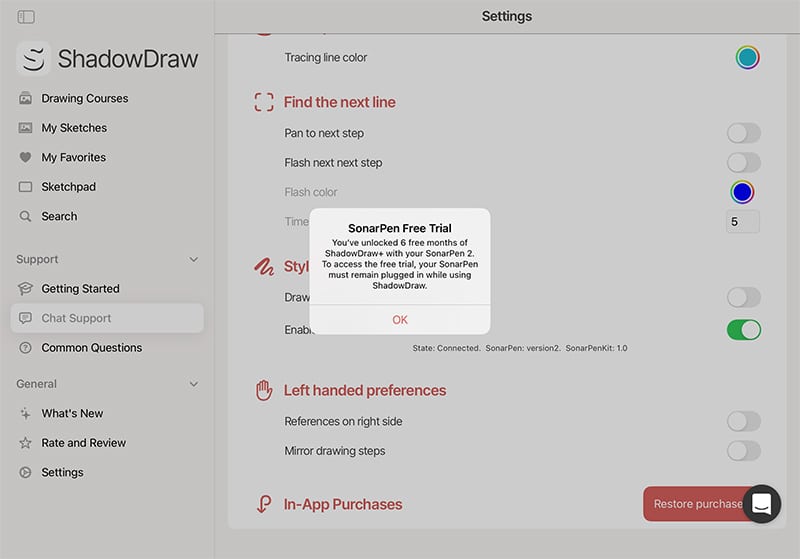Image resolution: width=800 pixels, height=559 pixels.
Task: Click the My Favorites heart icon
Action: click(x=25, y=158)
